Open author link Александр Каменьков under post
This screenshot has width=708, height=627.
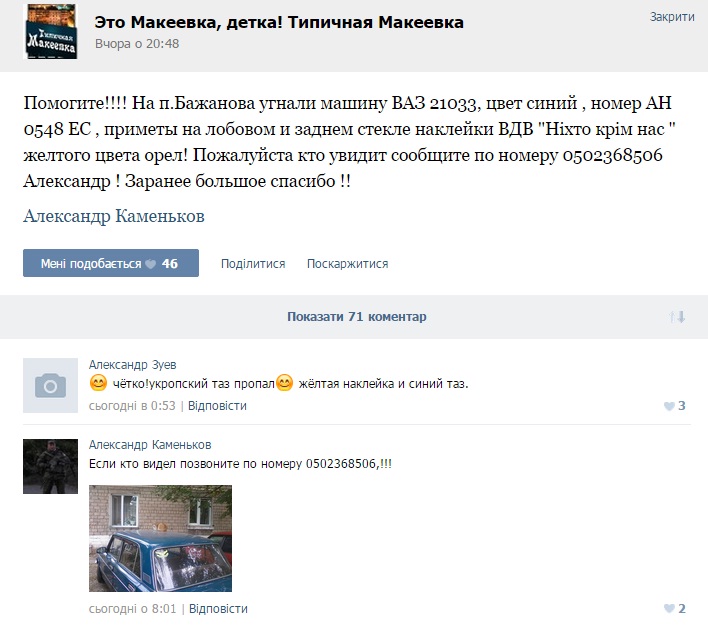[x=114, y=216]
